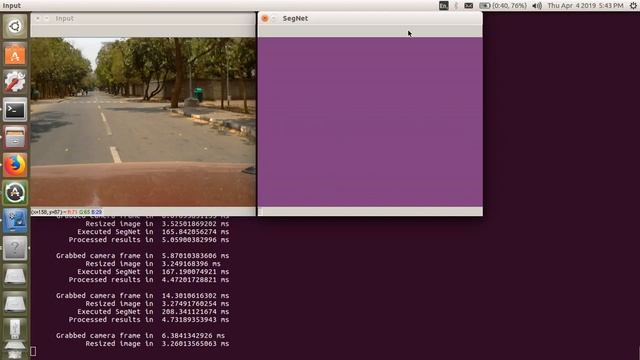Image resolution: width=640 pixels, height=360 pixels.
Task: Close the Input window
Action: click(38, 18)
